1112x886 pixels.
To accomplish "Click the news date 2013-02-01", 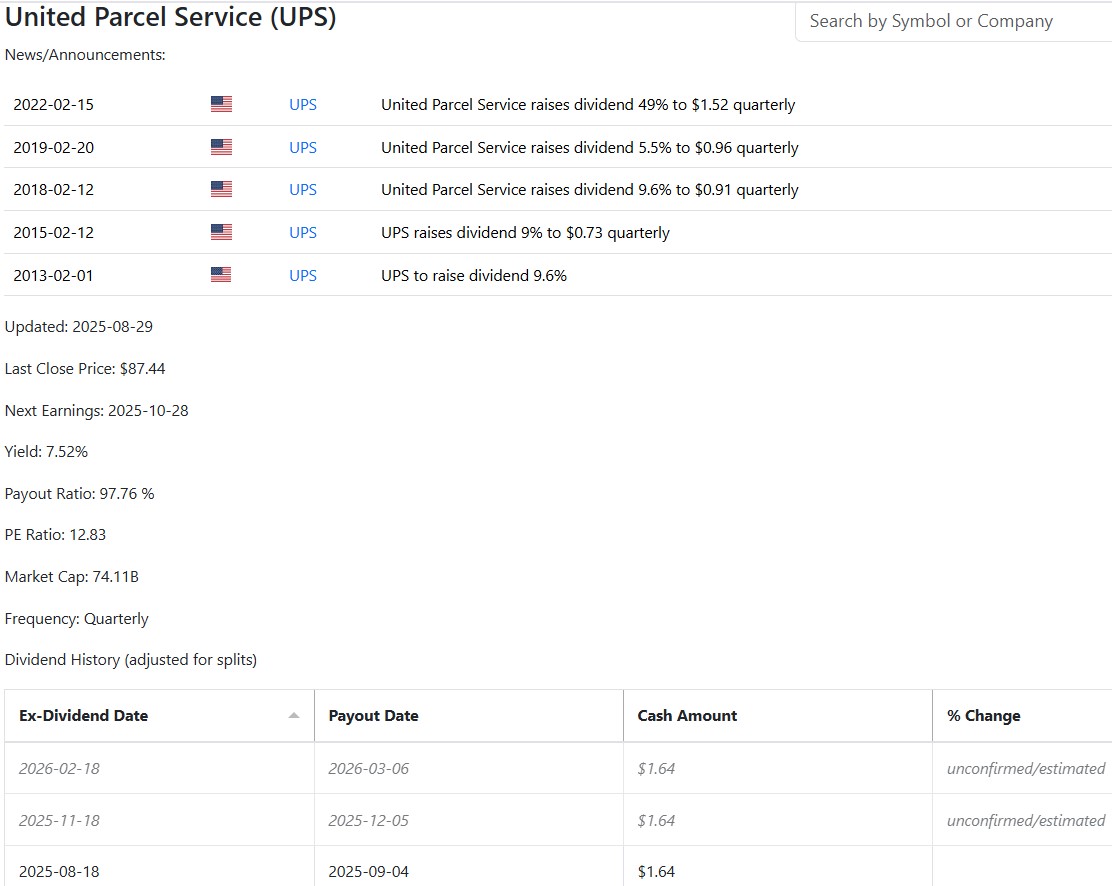I will coord(53,275).
